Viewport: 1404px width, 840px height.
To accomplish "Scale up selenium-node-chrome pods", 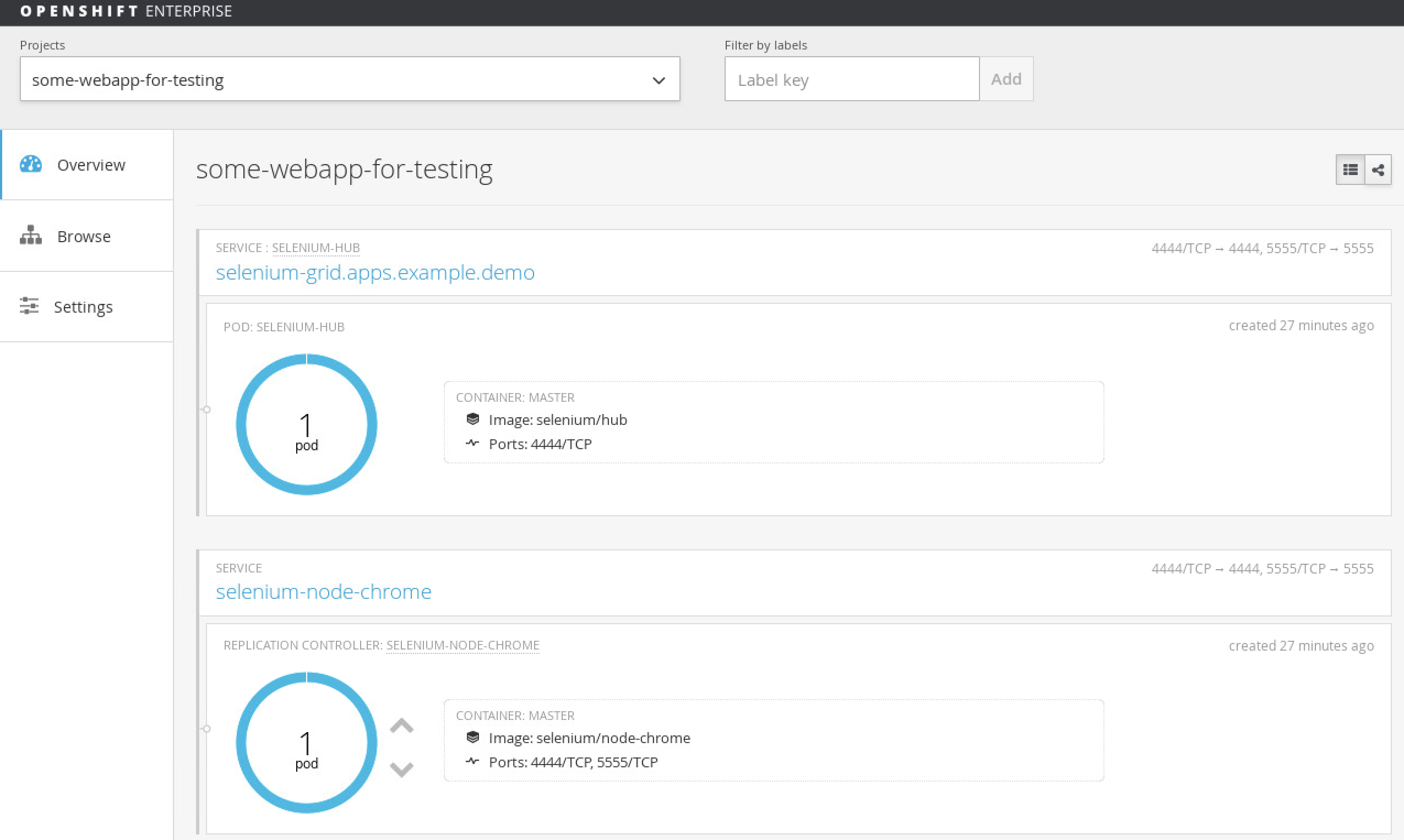I will (x=401, y=726).
